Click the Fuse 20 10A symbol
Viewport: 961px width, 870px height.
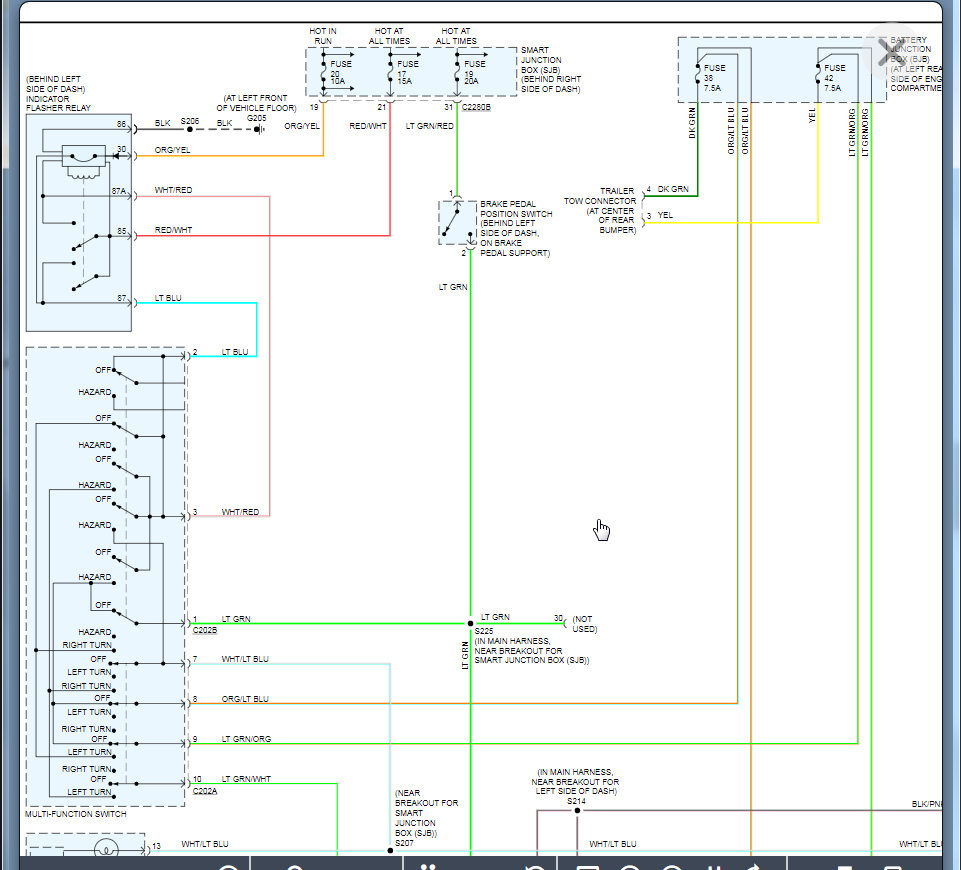click(x=323, y=72)
